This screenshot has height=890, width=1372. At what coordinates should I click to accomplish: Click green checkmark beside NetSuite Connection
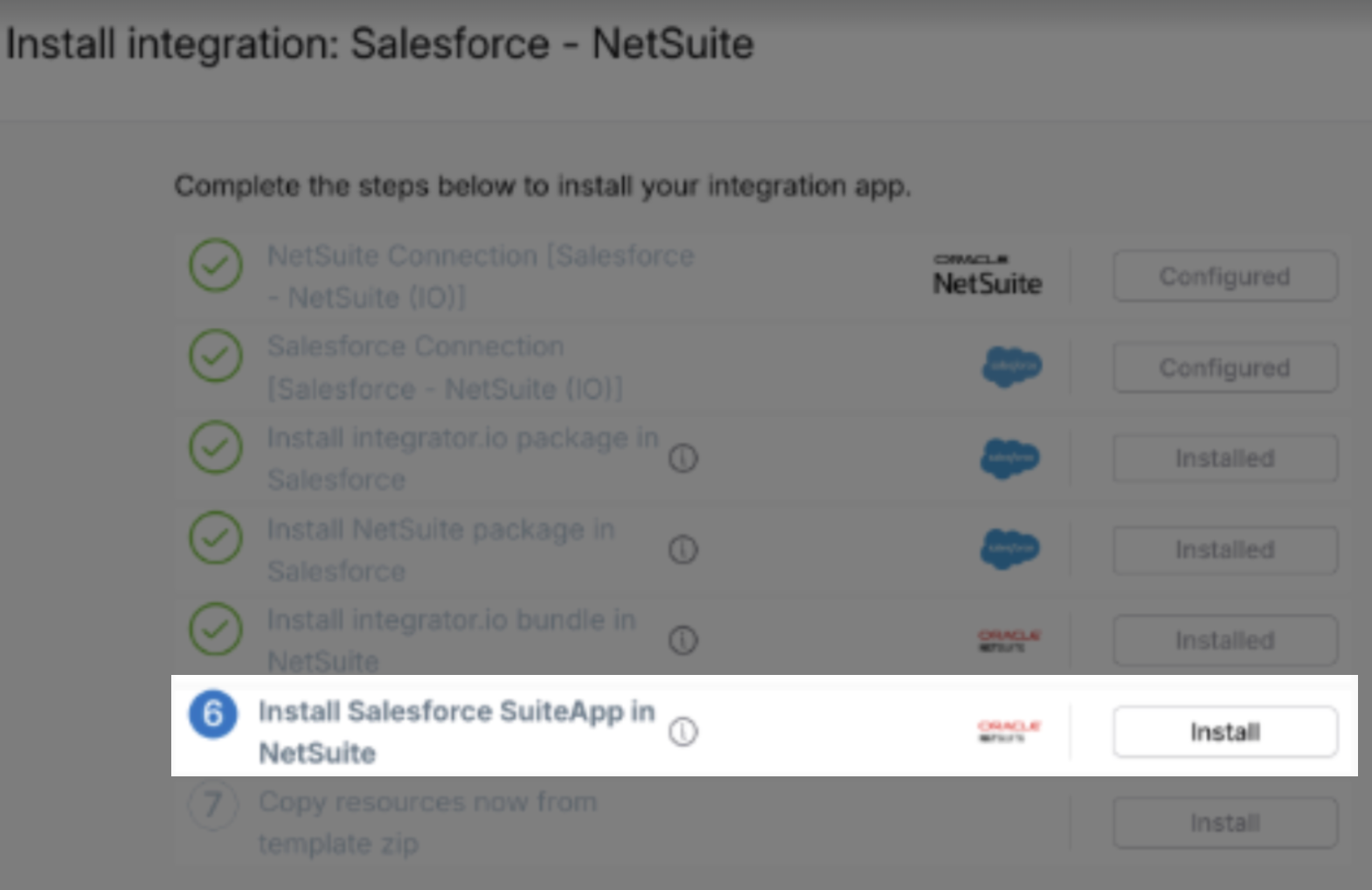click(x=216, y=265)
